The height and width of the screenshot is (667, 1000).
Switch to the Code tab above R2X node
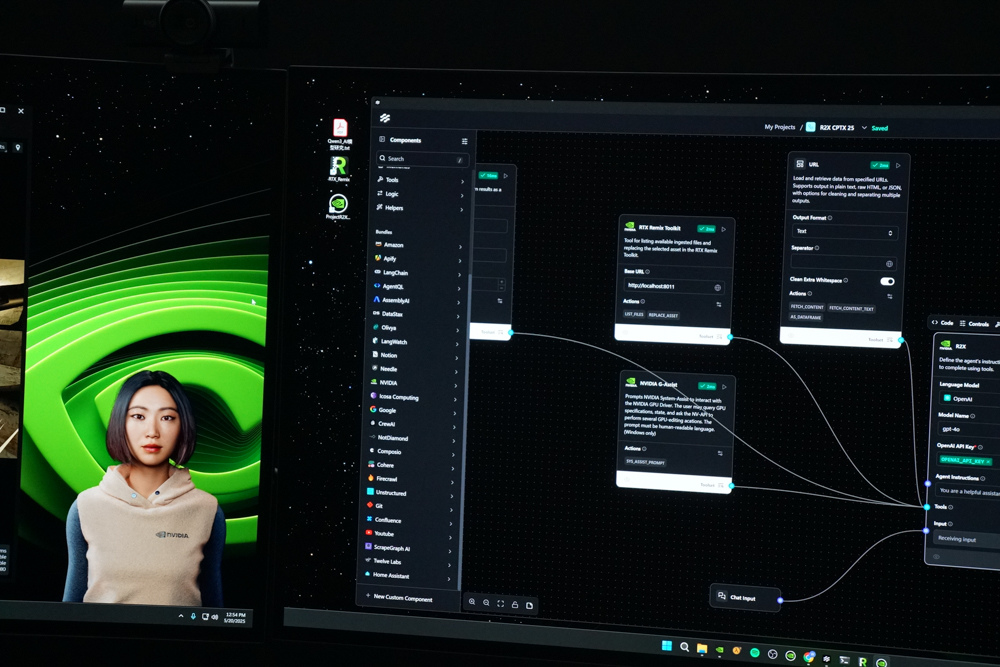pos(942,323)
